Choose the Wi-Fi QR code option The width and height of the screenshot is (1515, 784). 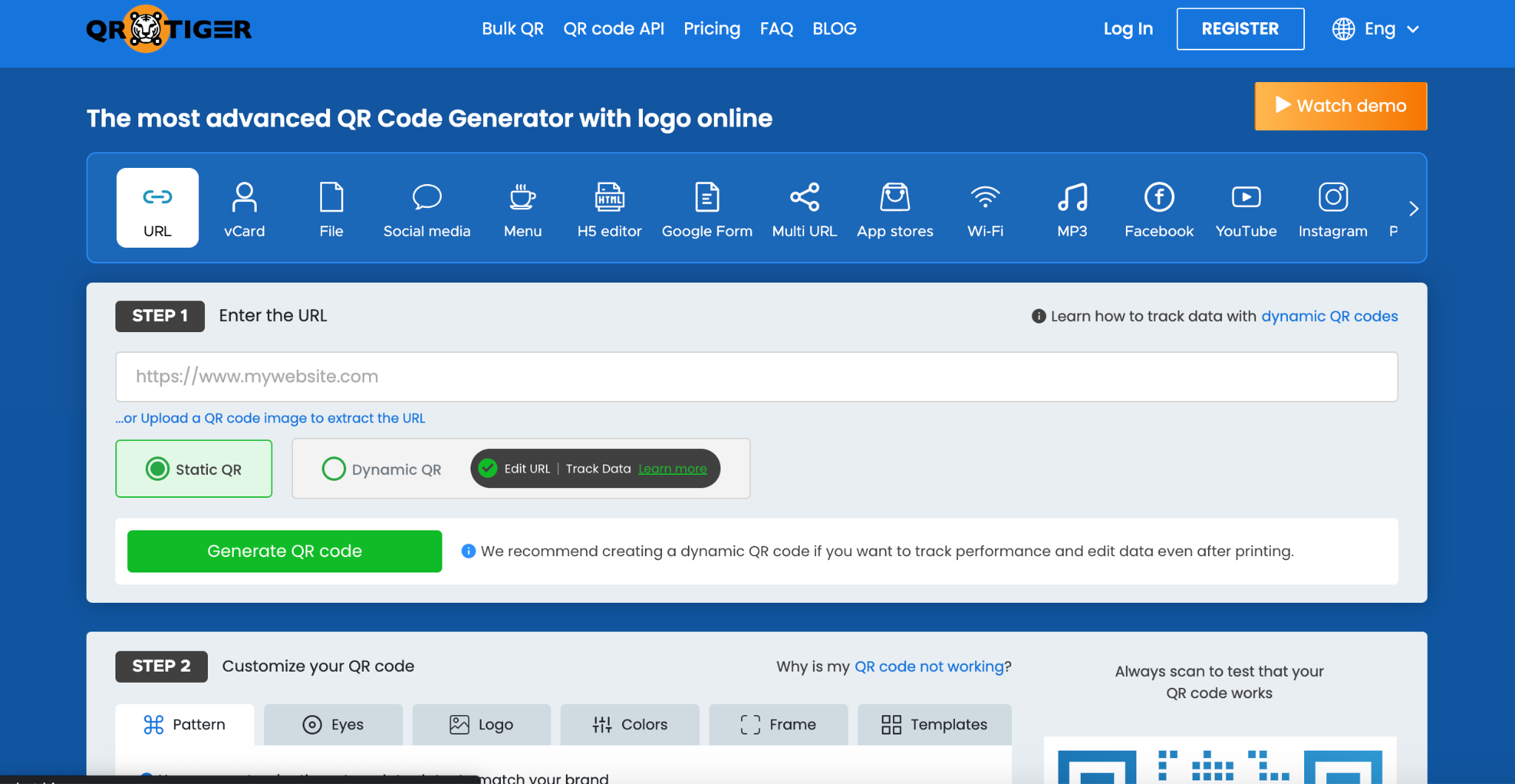(x=984, y=208)
